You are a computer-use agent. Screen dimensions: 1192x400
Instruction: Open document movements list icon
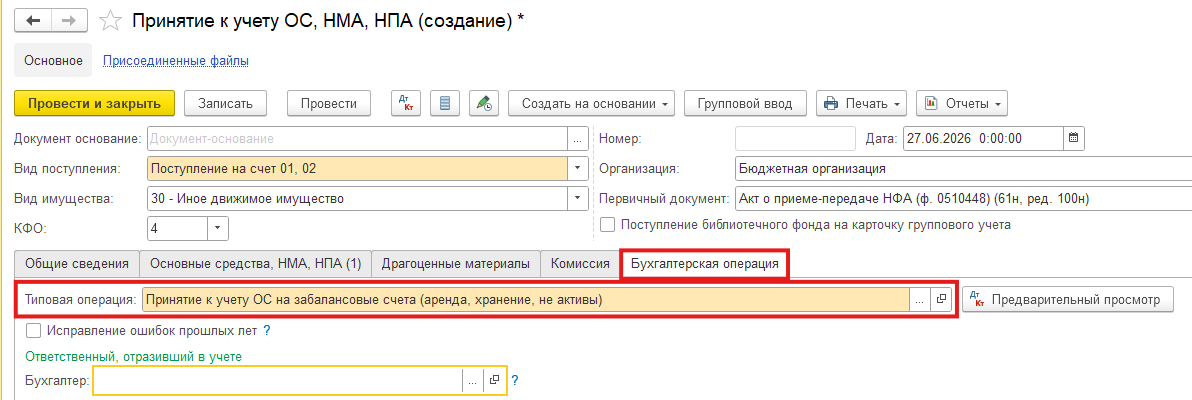[445, 103]
